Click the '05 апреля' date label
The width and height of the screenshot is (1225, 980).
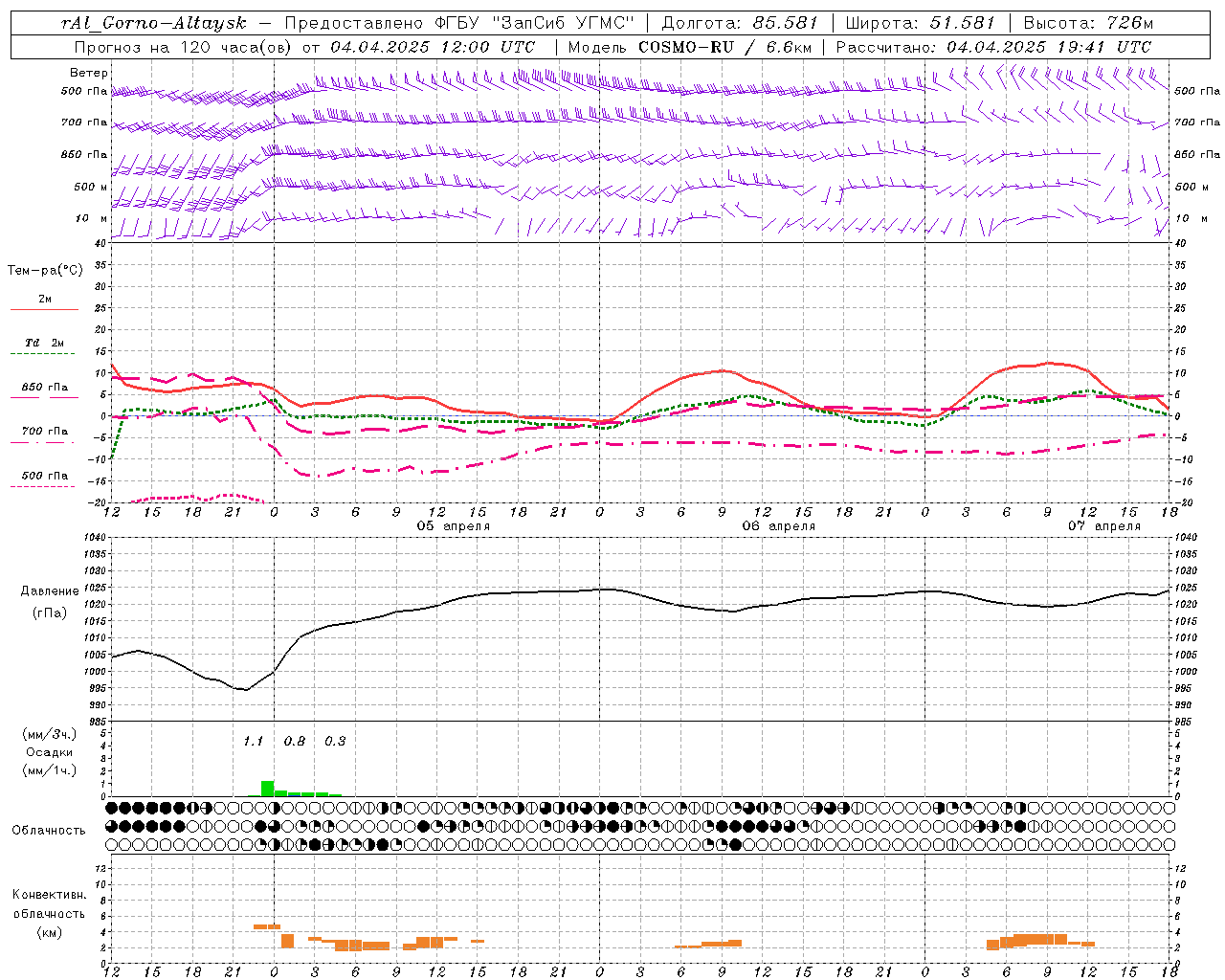pyautogui.click(x=453, y=526)
